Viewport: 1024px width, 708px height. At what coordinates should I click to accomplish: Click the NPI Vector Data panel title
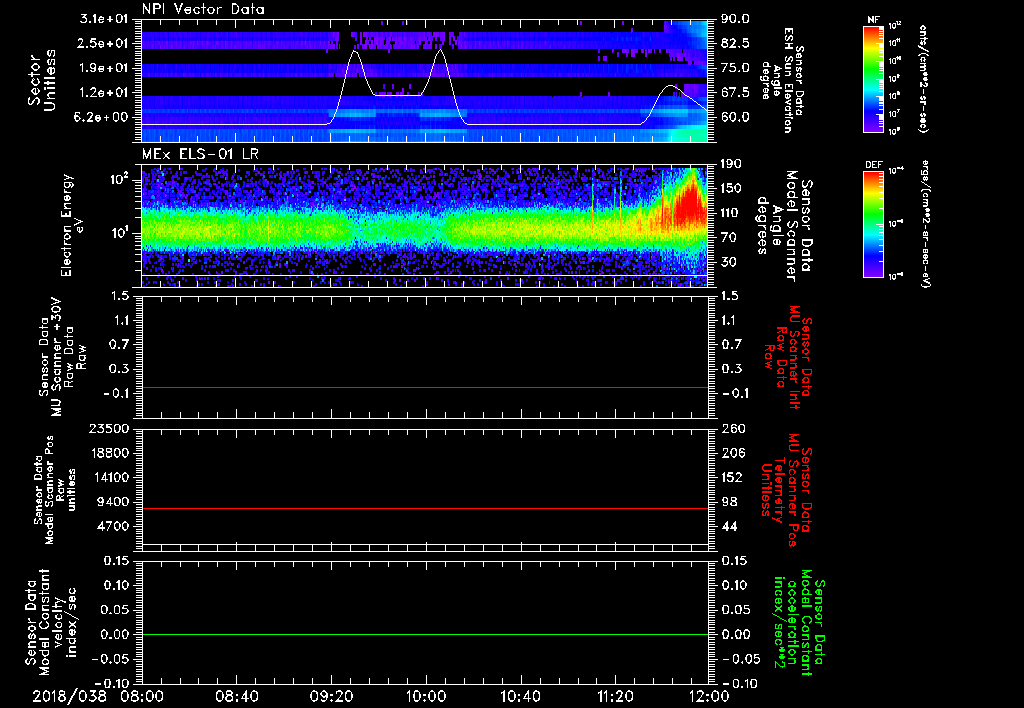click(203, 9)
